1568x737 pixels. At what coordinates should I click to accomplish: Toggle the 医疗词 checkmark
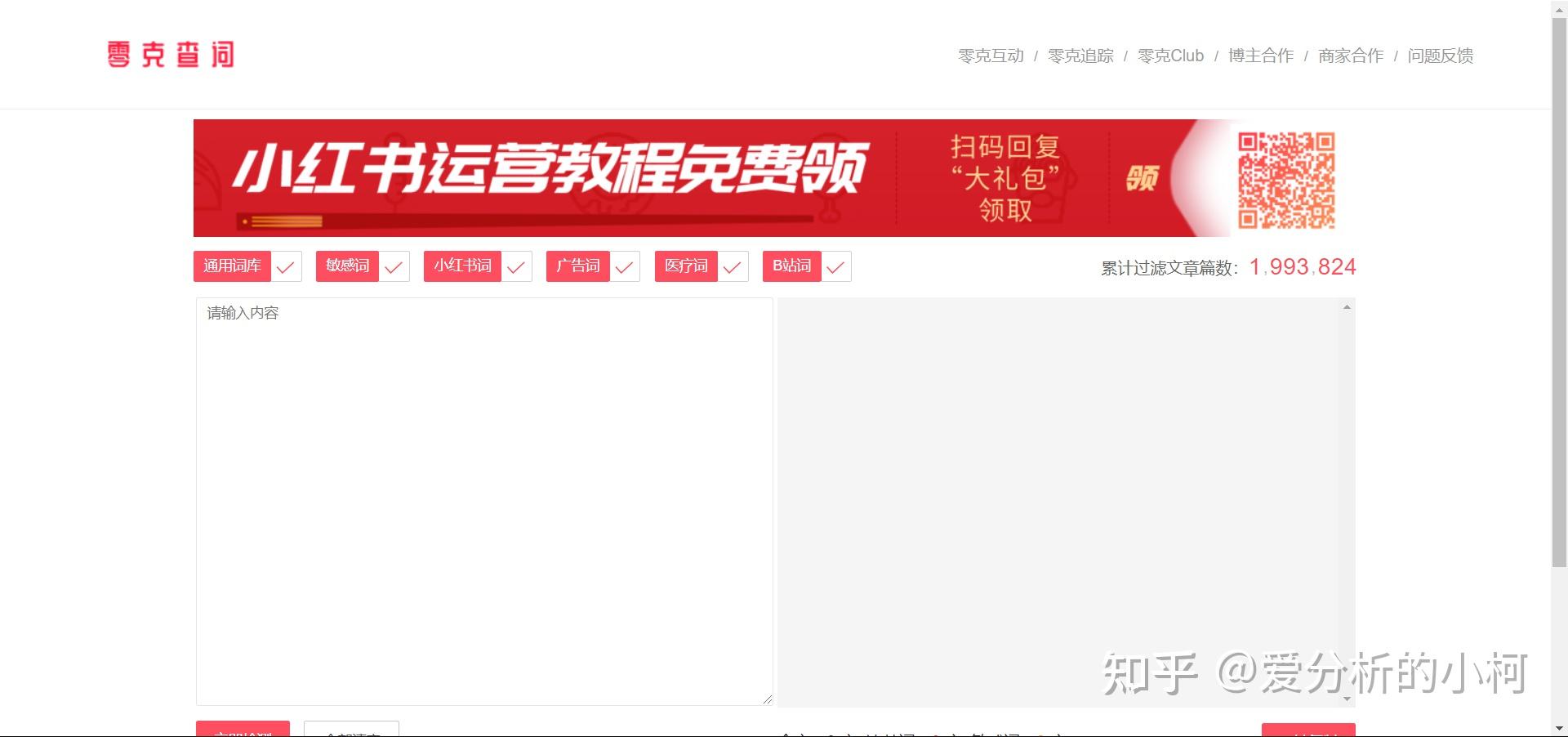pos(733,266)
